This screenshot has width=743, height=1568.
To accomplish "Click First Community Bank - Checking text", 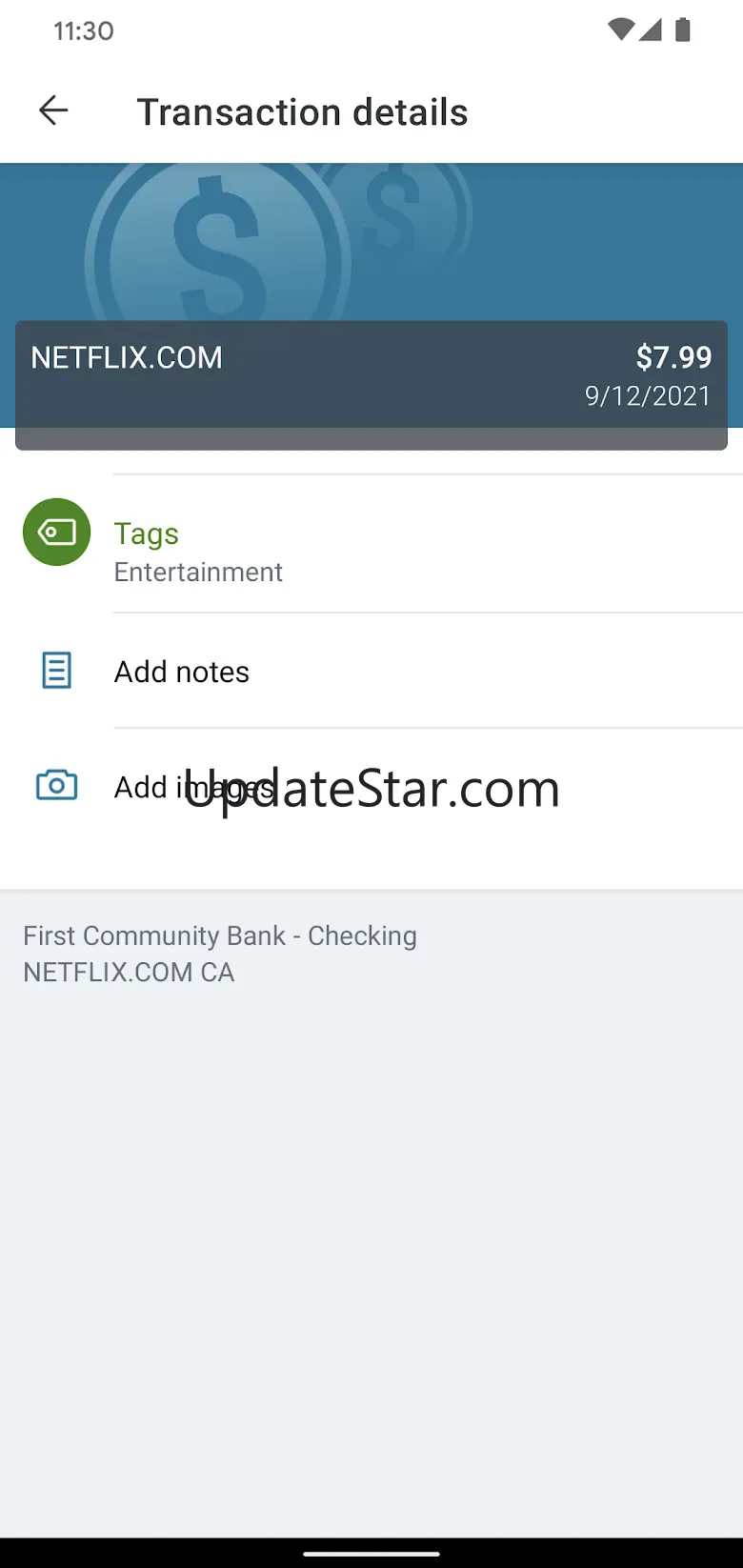I will (220, 935).
